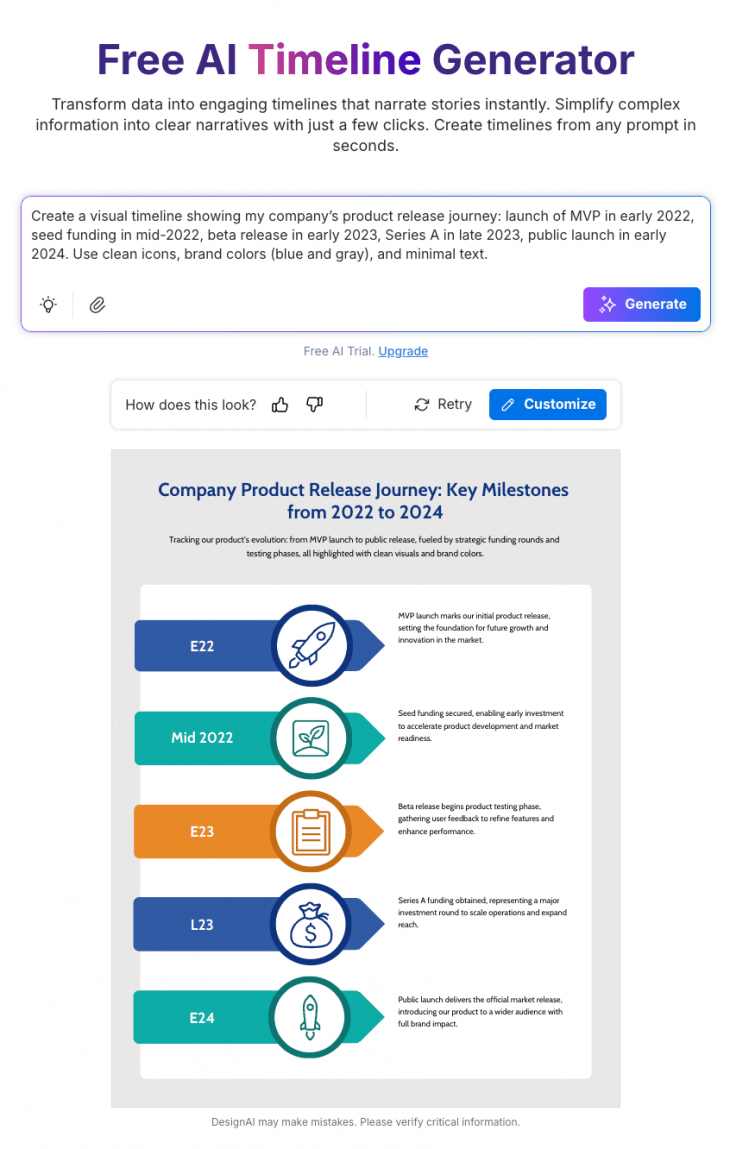
Task: Click the thumbs down feedback icon
Action: click(x=314, y=404)
